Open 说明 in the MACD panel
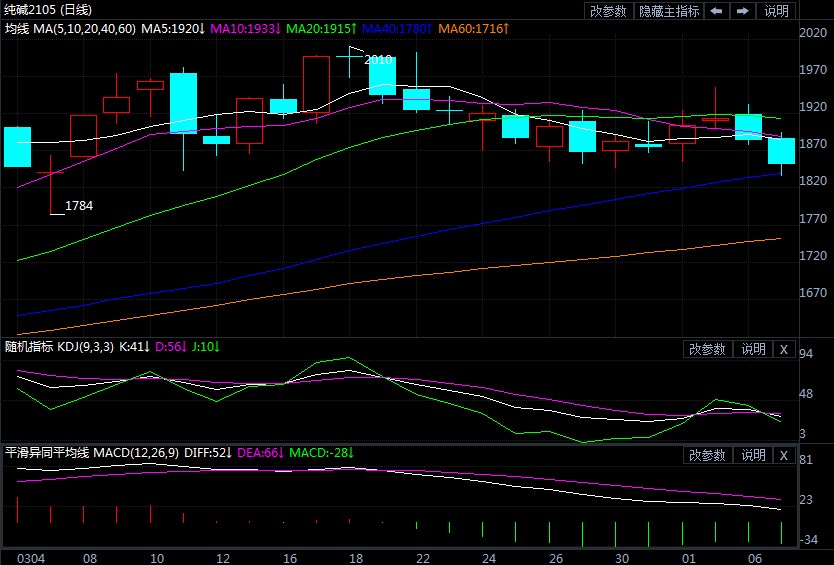Screen dimensions: 834x565 point(752,455)
